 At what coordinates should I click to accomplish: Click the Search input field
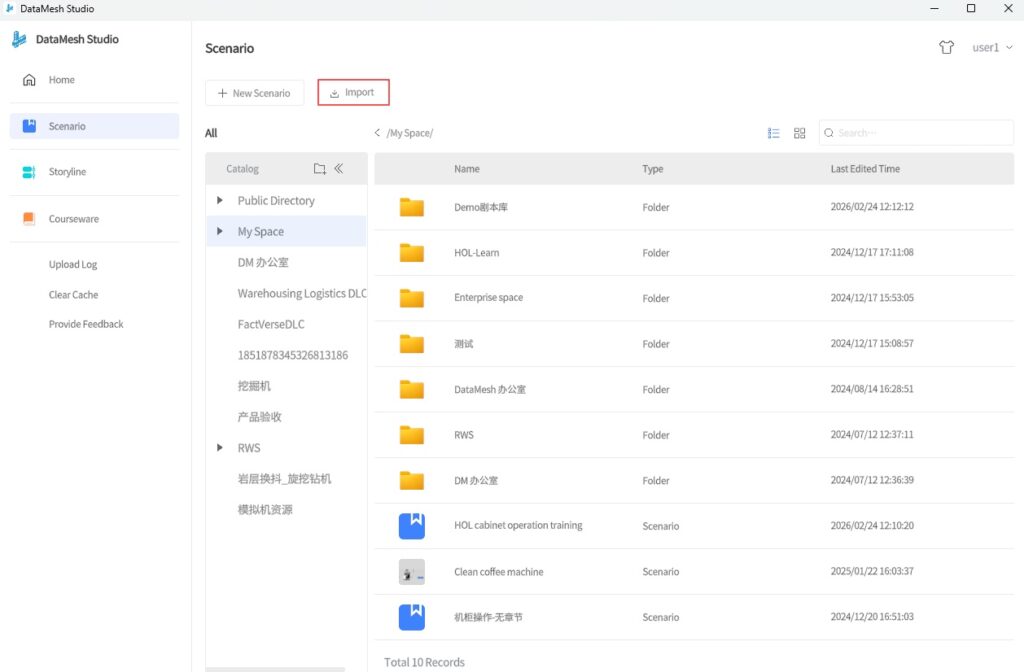click(x=920, y=133)
